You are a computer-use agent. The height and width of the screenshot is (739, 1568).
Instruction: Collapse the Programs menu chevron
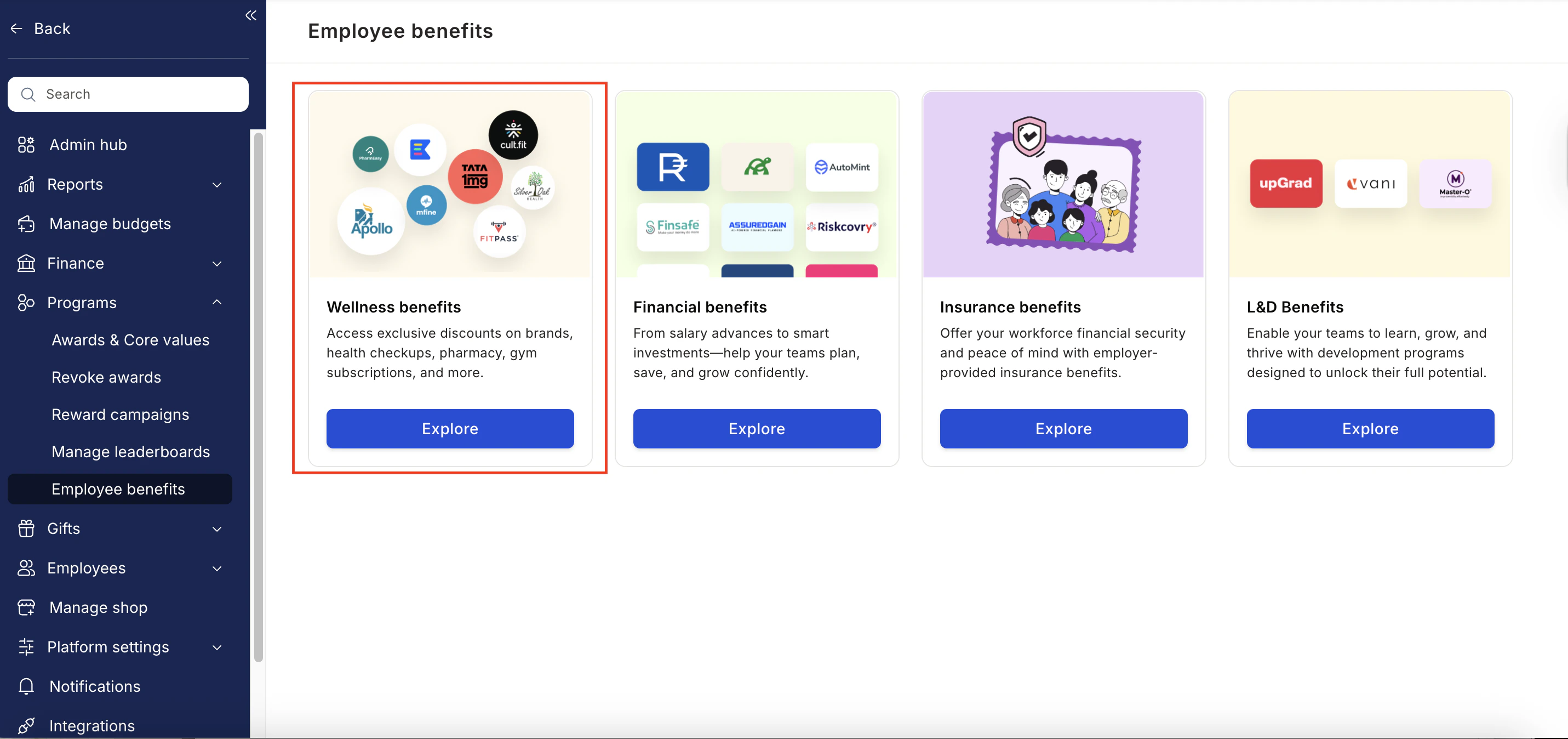(x=217, y=302)
